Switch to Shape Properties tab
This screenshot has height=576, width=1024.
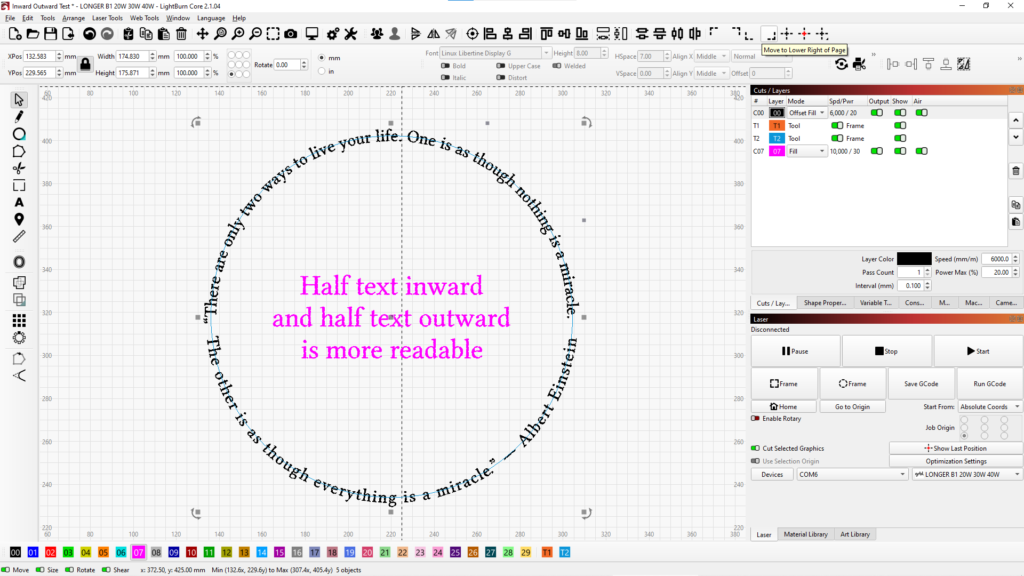[825, 303]
